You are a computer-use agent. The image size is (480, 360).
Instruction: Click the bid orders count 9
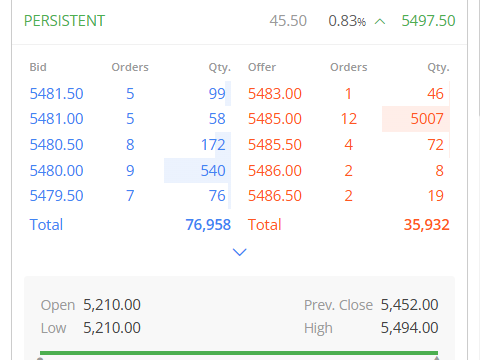point(130,171)
